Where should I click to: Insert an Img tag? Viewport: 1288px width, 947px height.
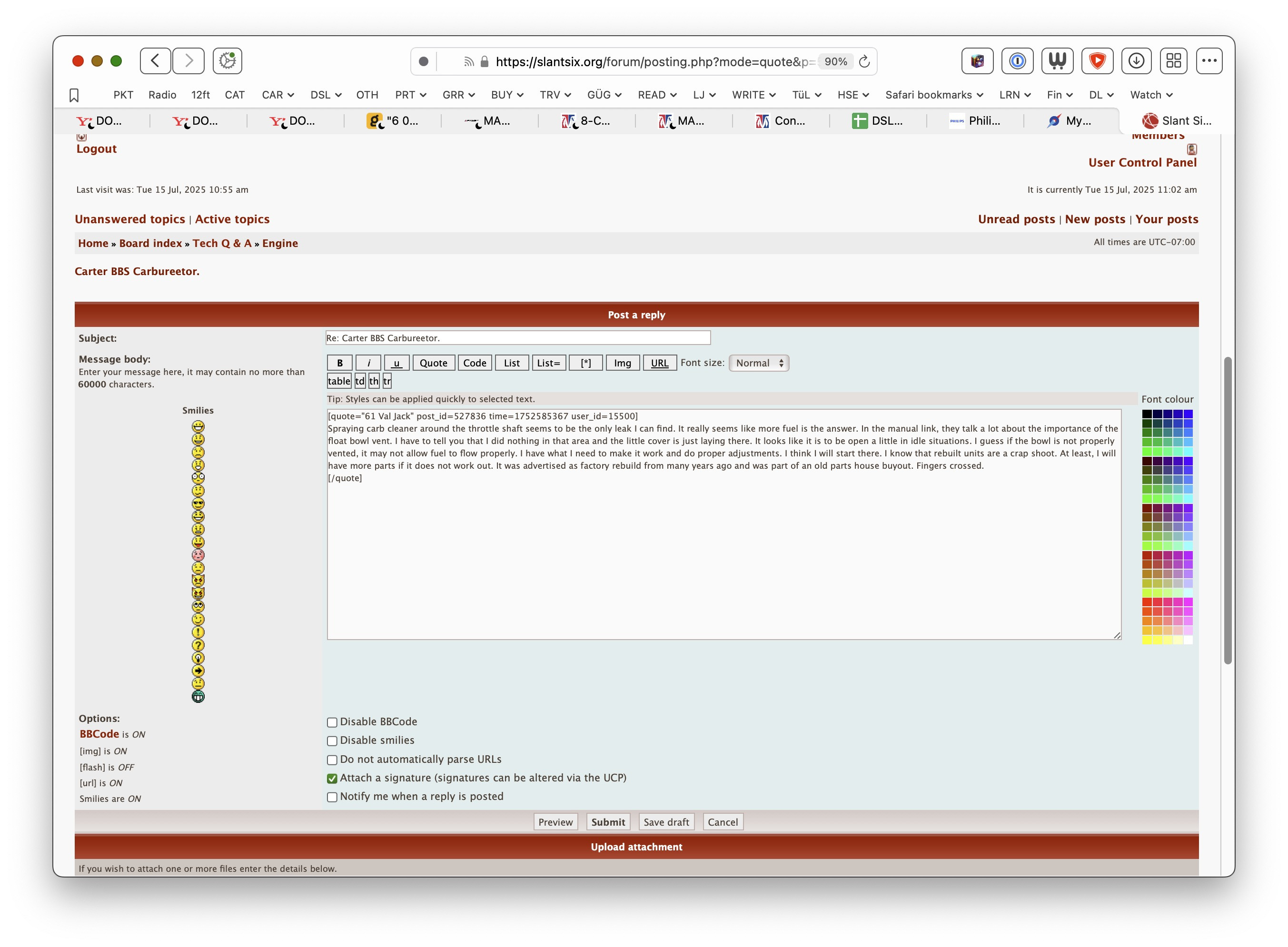(623, 362)
